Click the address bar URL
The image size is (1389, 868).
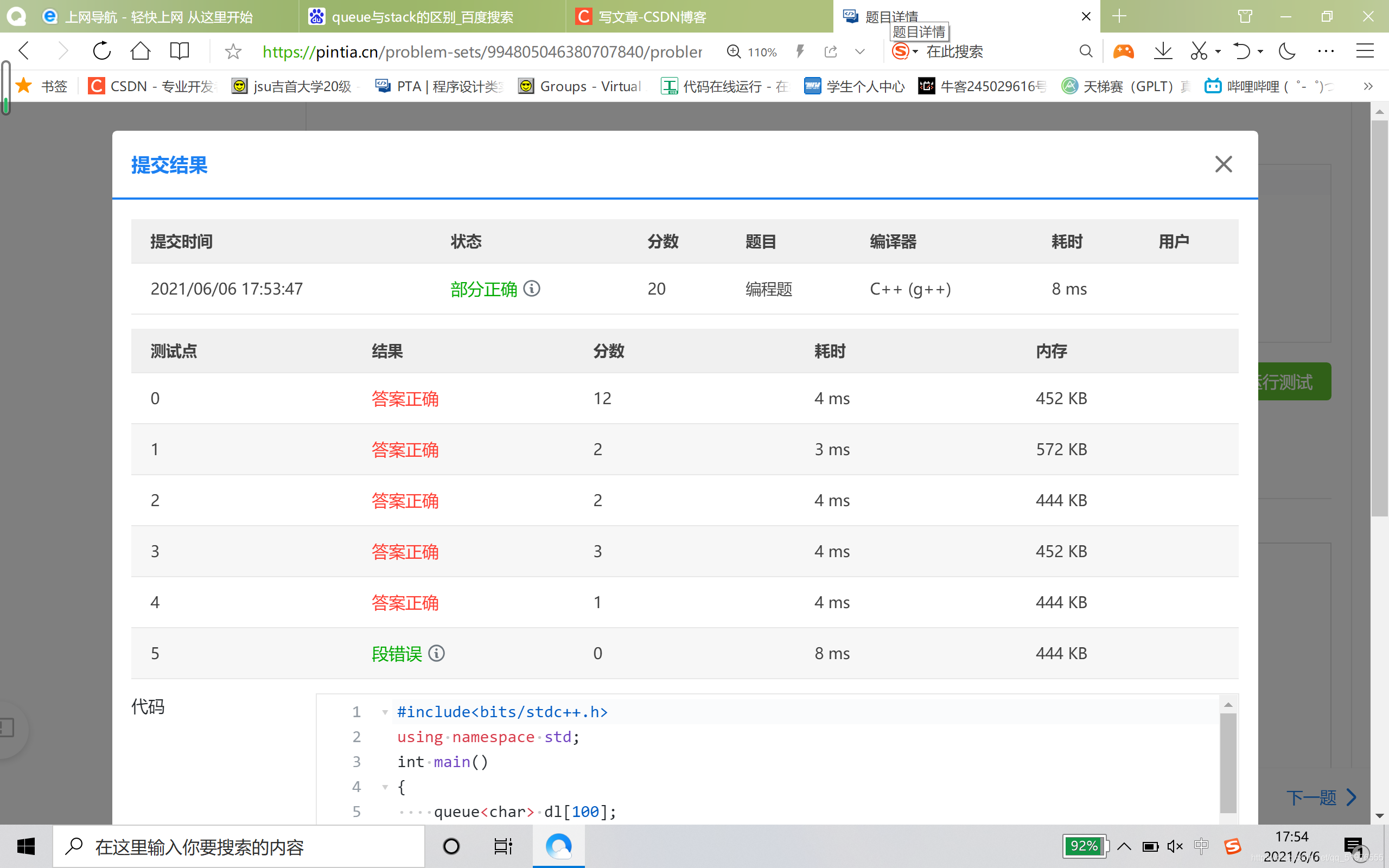click(x=482, y=52)
